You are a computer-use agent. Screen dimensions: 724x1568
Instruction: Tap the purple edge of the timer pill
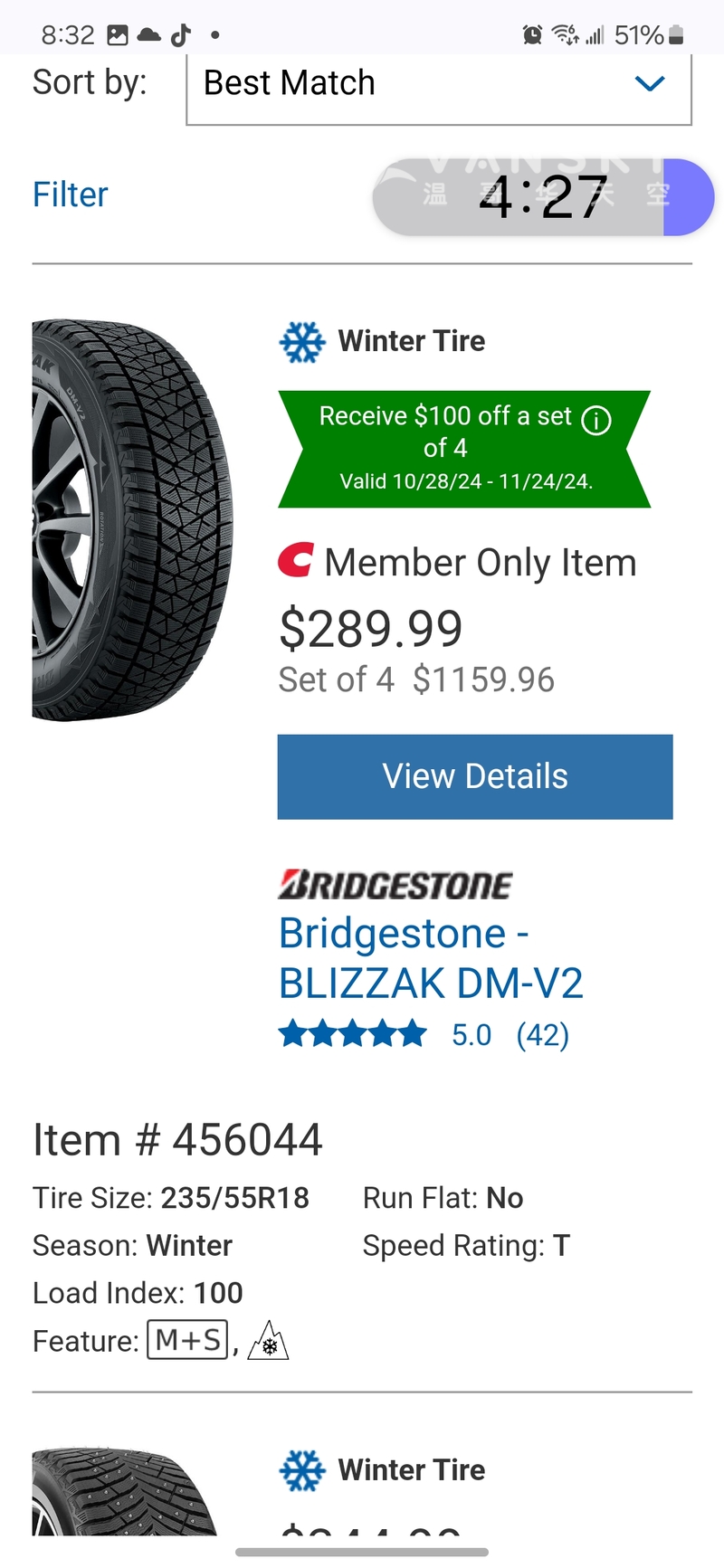[688, 197]
